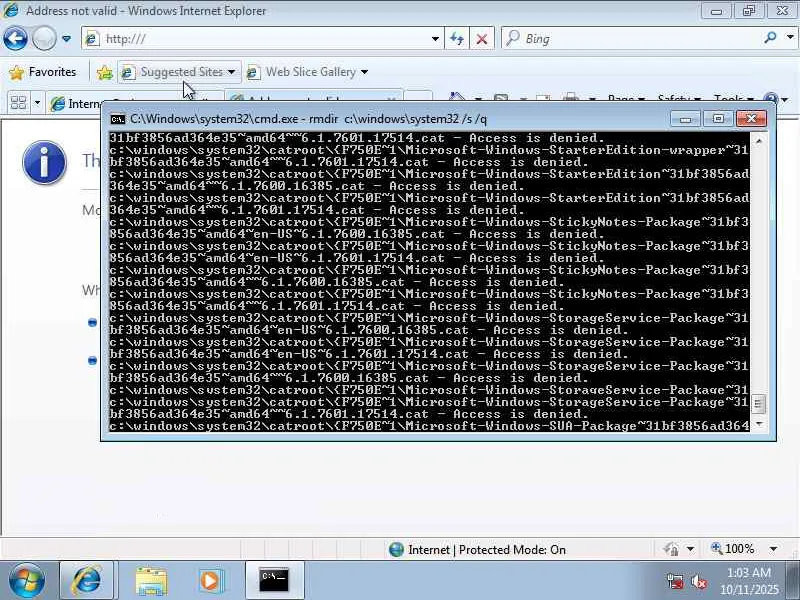This screenshot has height=600, width=800.
Task: Click the status bar privacy report icon
Action: pos(671,549)
